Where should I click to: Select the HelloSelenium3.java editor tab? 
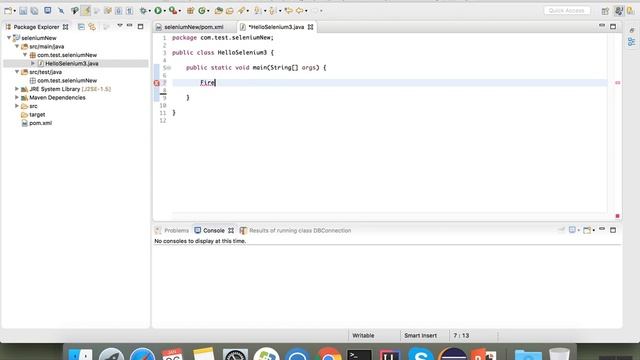[x=276, y=27]
